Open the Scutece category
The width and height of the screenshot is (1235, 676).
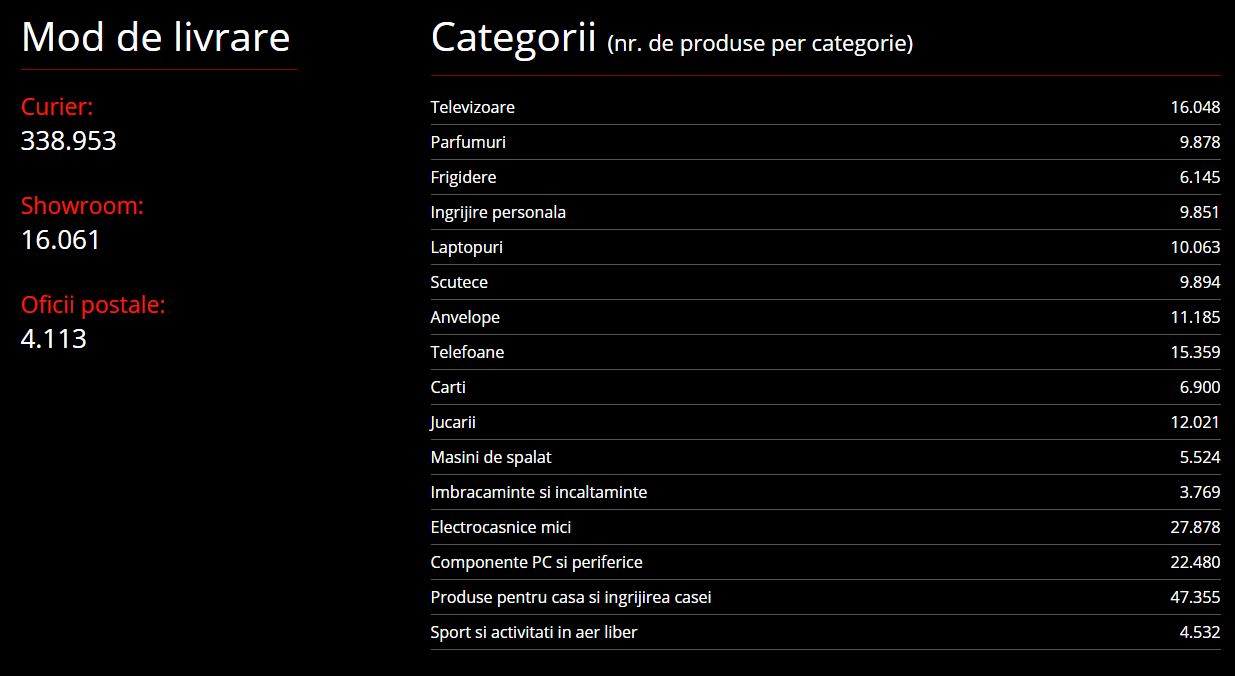pos(825,282)
